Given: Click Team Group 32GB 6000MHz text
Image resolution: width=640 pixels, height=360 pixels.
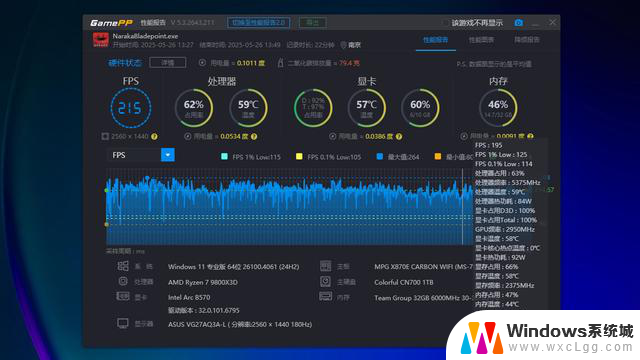Looking at the screenshot, I should 423,298.
